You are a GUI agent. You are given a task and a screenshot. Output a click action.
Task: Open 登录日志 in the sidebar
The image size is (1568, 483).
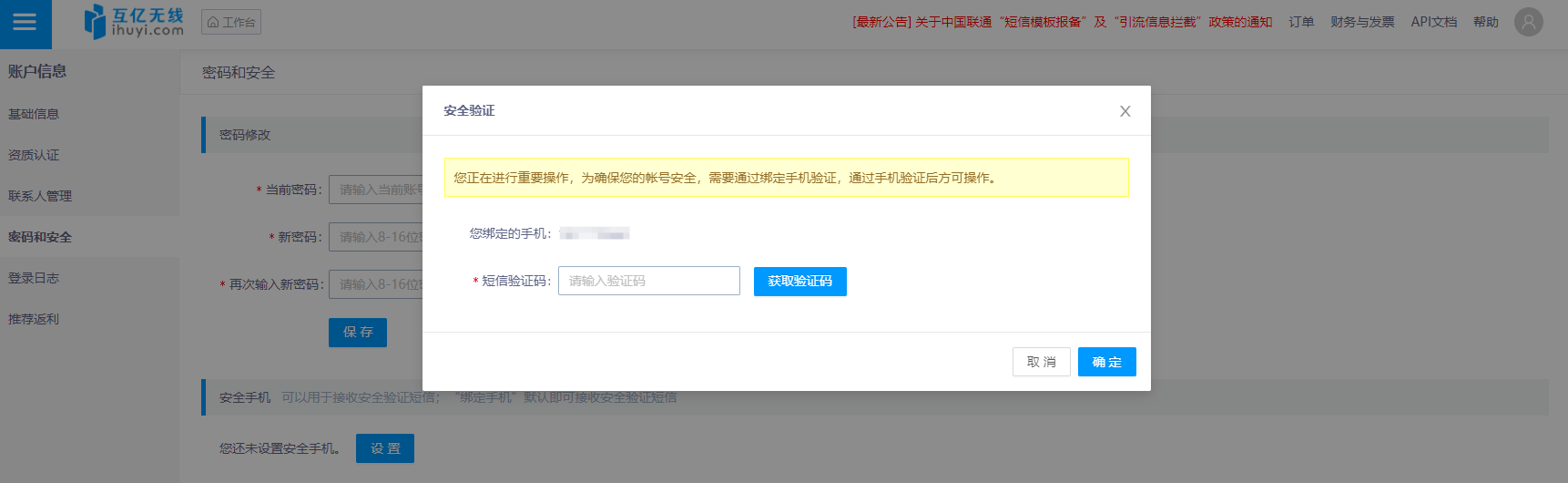pyautogui.click(x=34, y=278)
